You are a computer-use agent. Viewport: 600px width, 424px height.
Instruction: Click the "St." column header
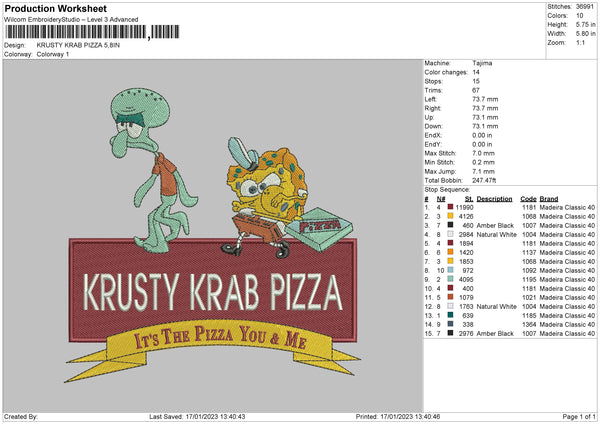pos(469,199)
